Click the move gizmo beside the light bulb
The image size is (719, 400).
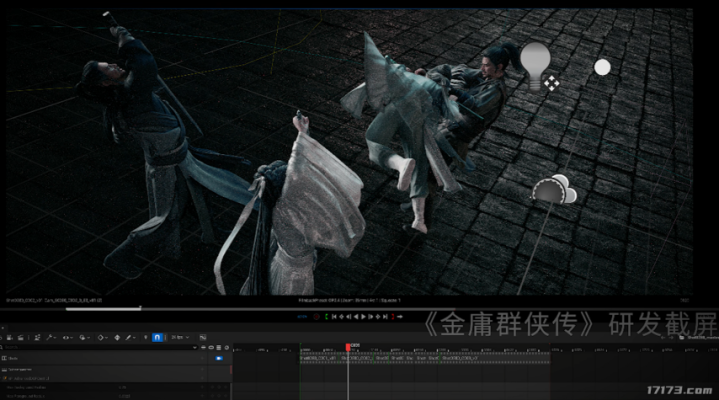click(x=551, y=85)
